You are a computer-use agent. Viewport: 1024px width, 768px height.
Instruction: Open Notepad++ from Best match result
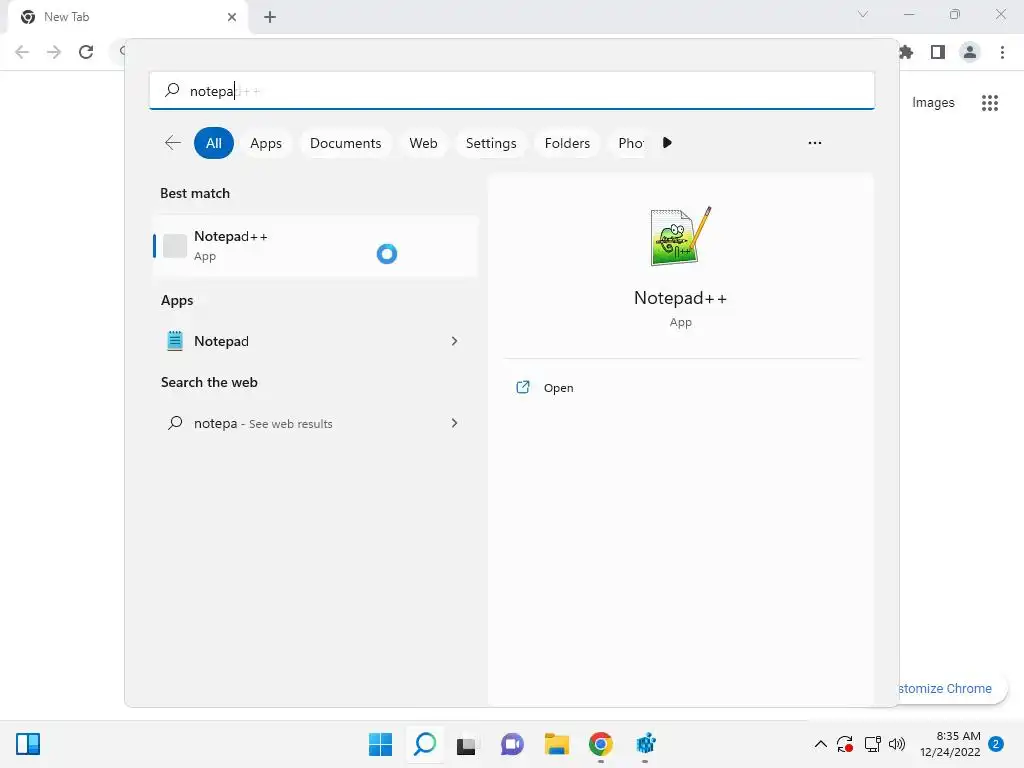(315, 246)
